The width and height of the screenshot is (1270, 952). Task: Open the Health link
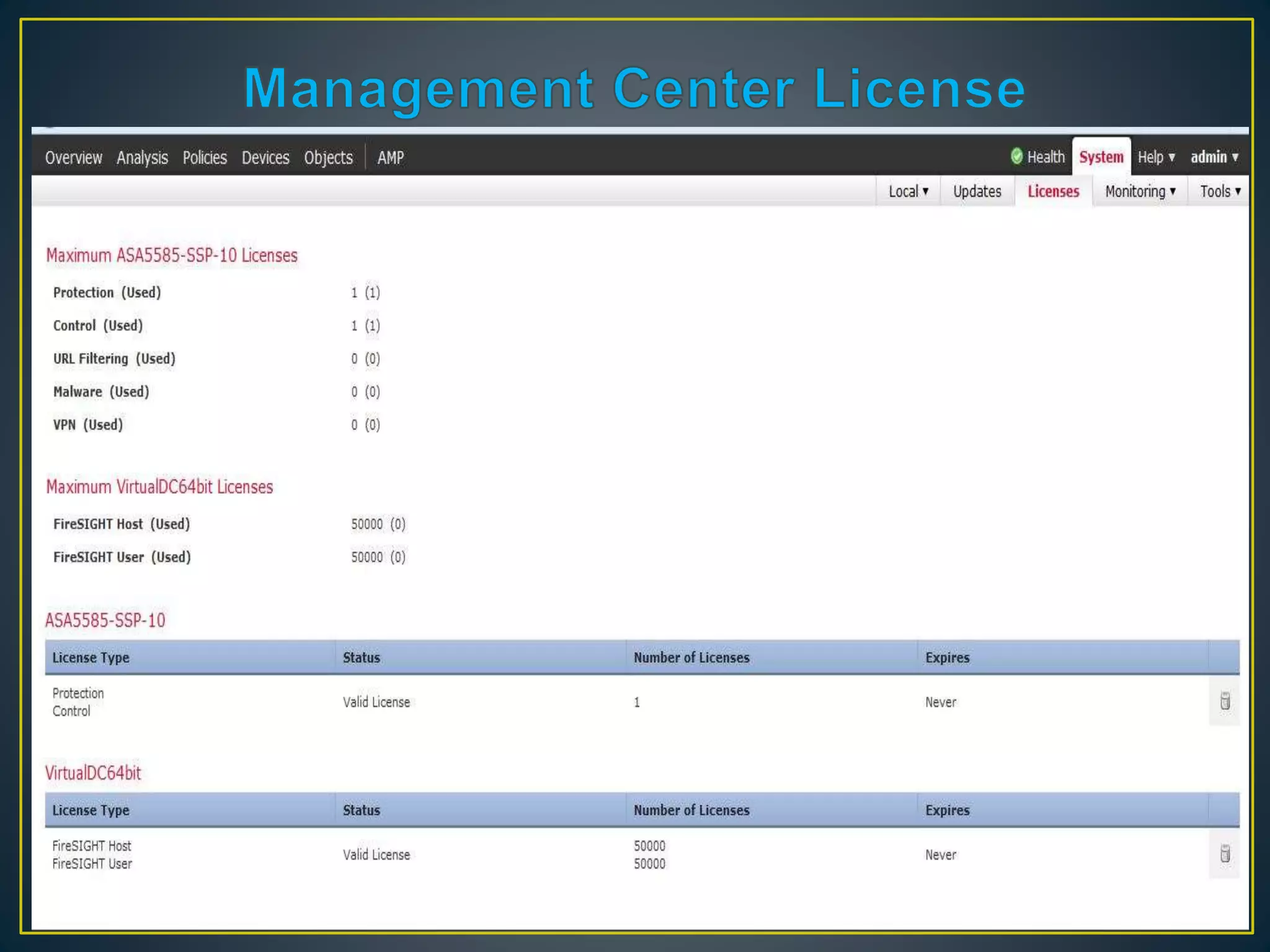click(x=1046, y=157)
